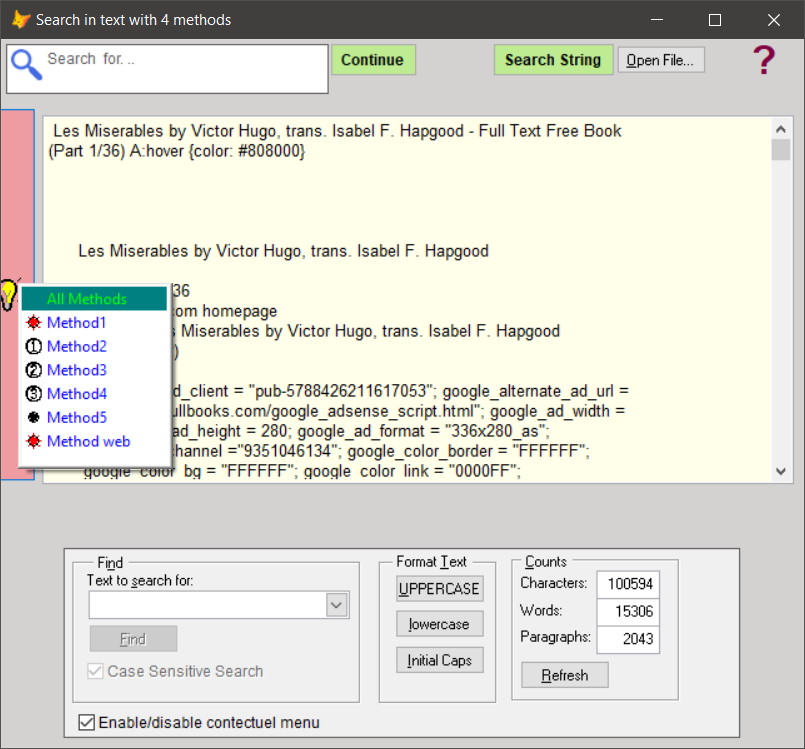
Task: Click the word 'homepage' in the text area
Action: pyautogui.click(x=240, y=311)
